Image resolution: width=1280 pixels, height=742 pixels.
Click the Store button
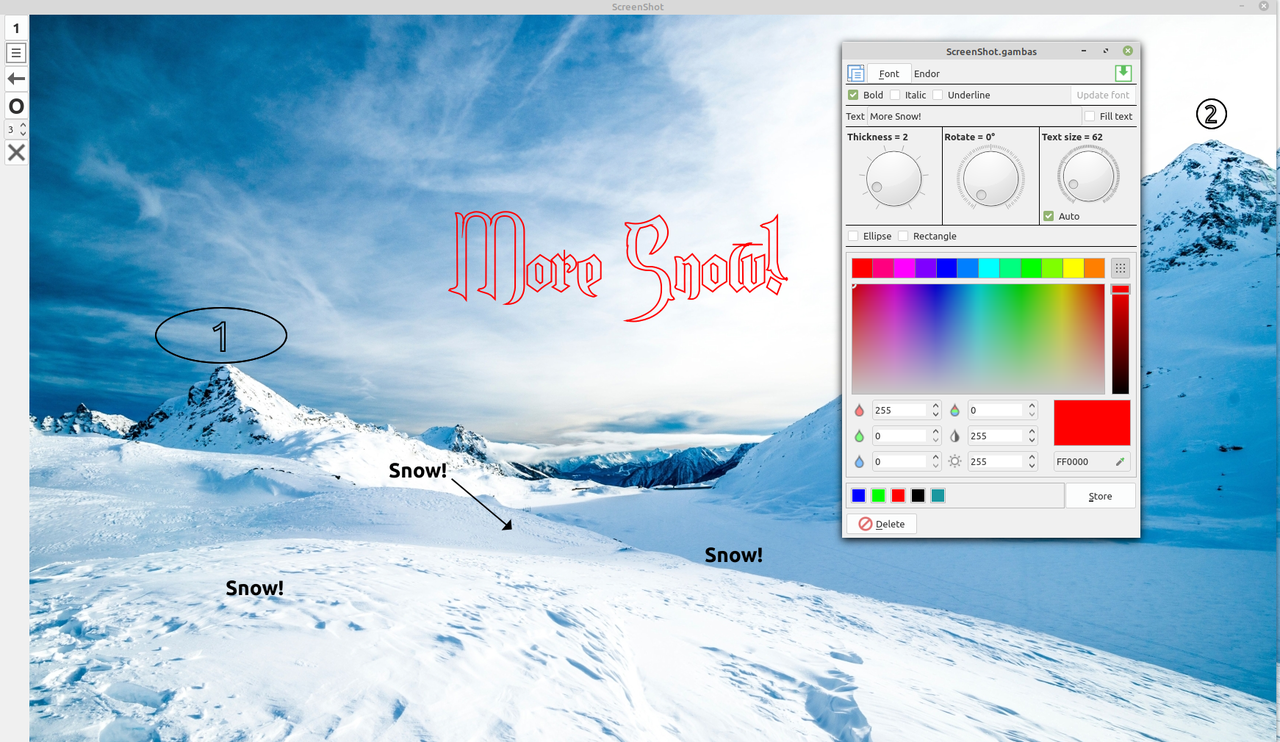coord(1100,496)
